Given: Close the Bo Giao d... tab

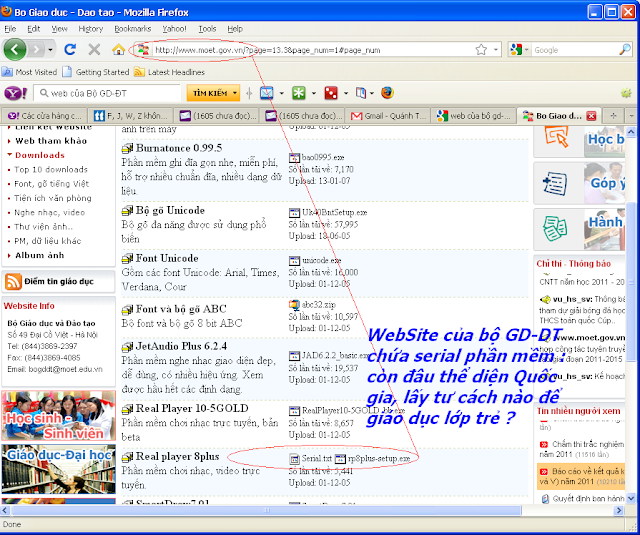Looking at the screenshot, I should tap(591, 116).
